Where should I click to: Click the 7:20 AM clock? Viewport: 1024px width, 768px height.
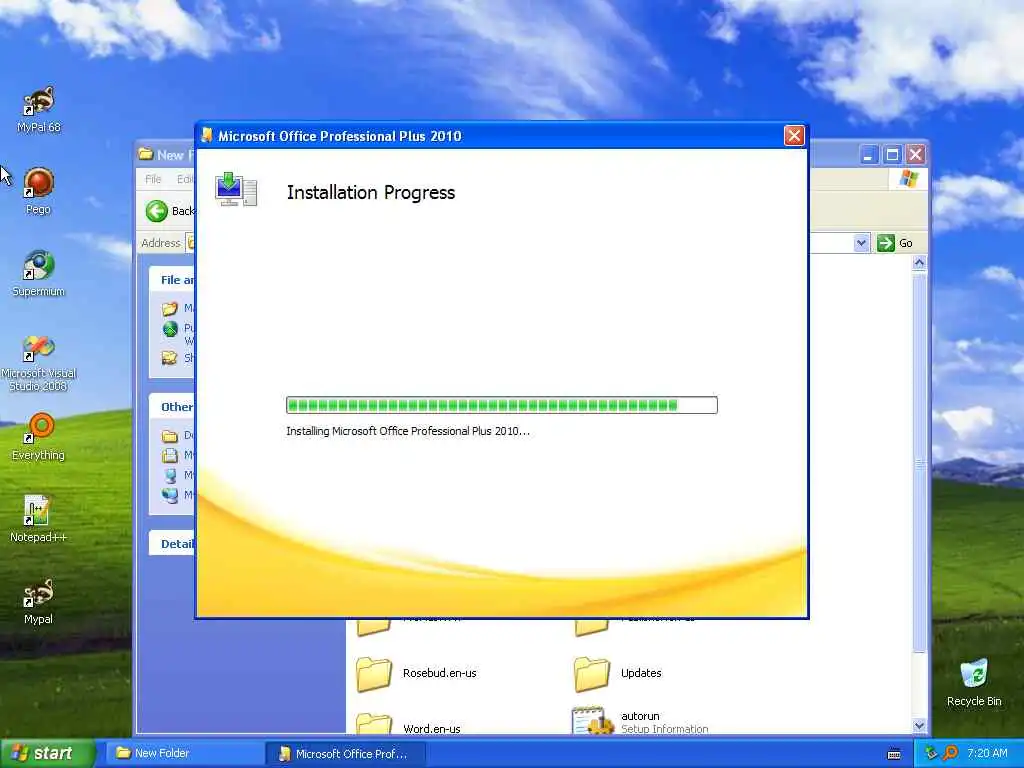tap(987, 754)
